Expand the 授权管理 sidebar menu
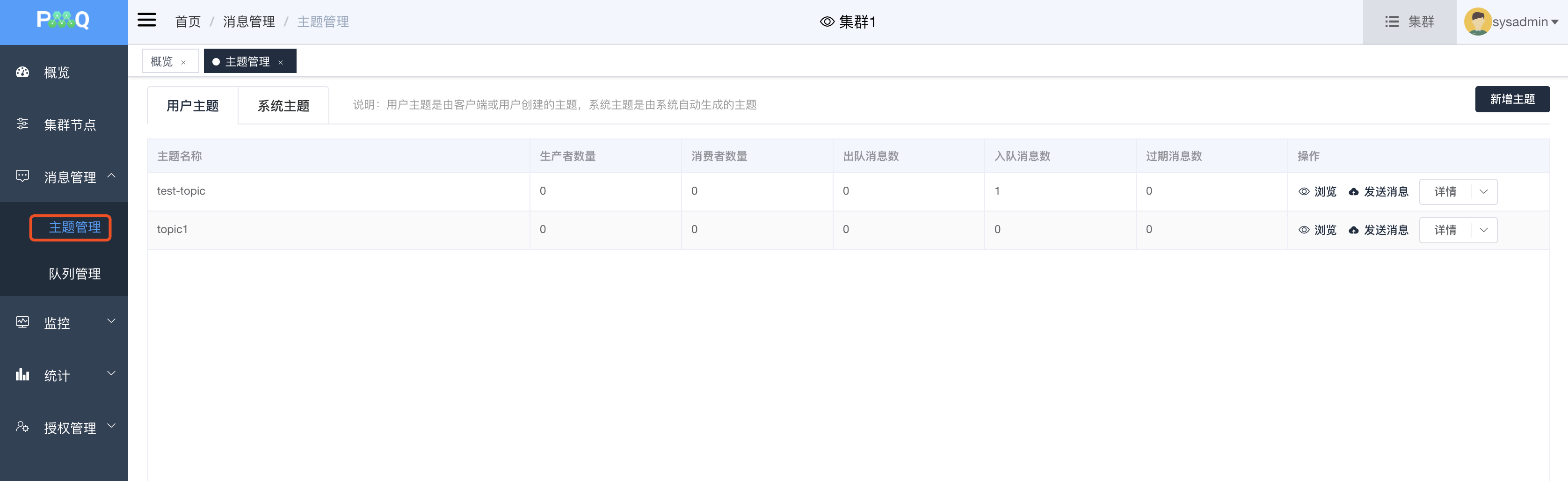 pyautogui.click(x=111, y=426)
